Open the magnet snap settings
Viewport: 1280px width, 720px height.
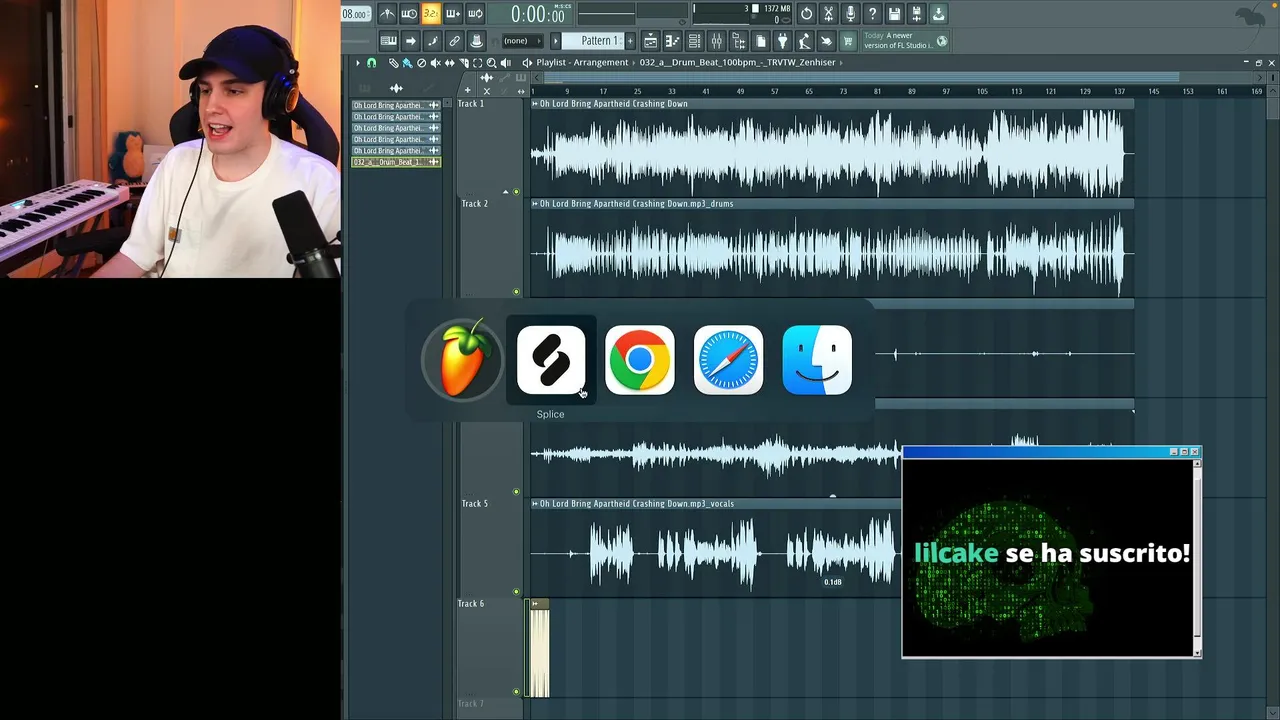(371, 62)
